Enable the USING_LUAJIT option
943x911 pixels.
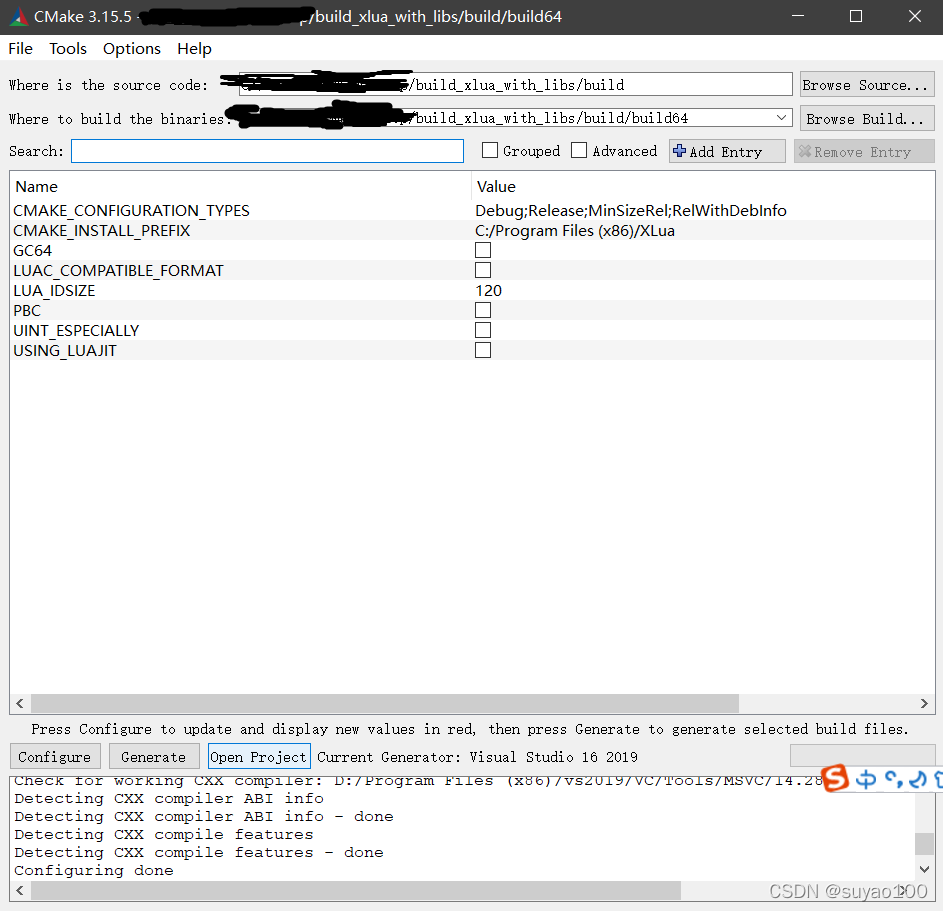[x=483, y=350]
